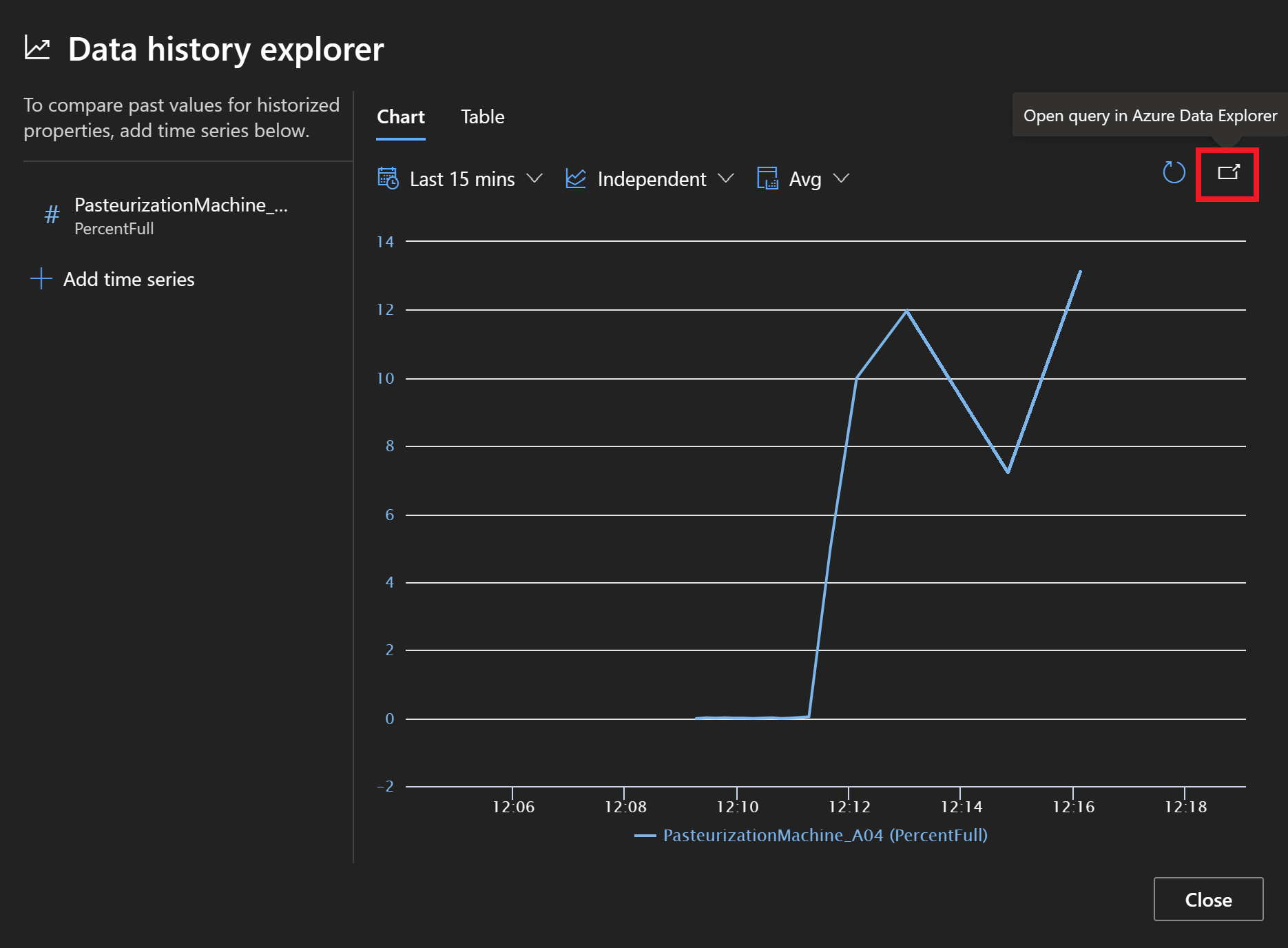
Task: Switch to the Table tab
Action: (482, 117)
